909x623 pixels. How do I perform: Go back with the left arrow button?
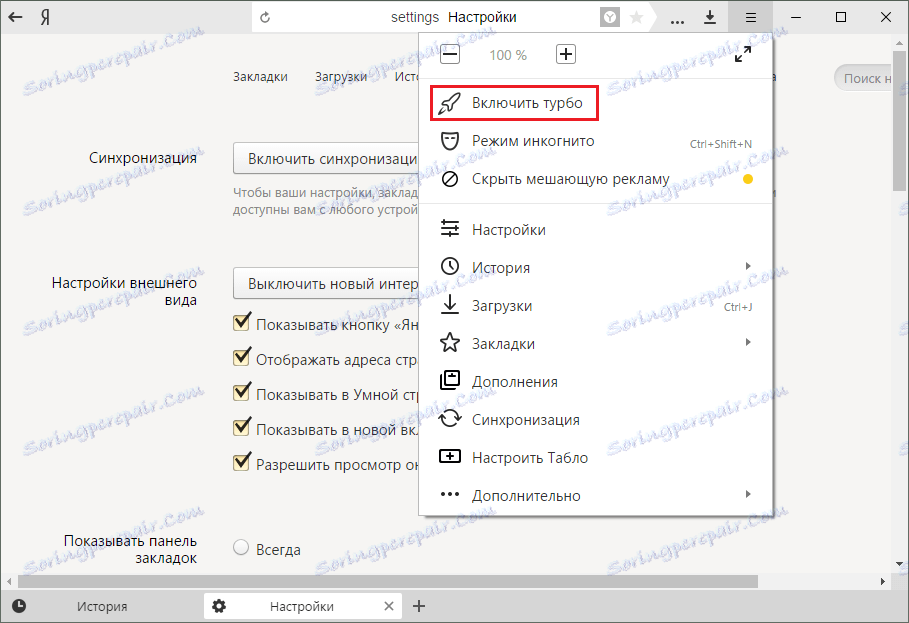15,17
